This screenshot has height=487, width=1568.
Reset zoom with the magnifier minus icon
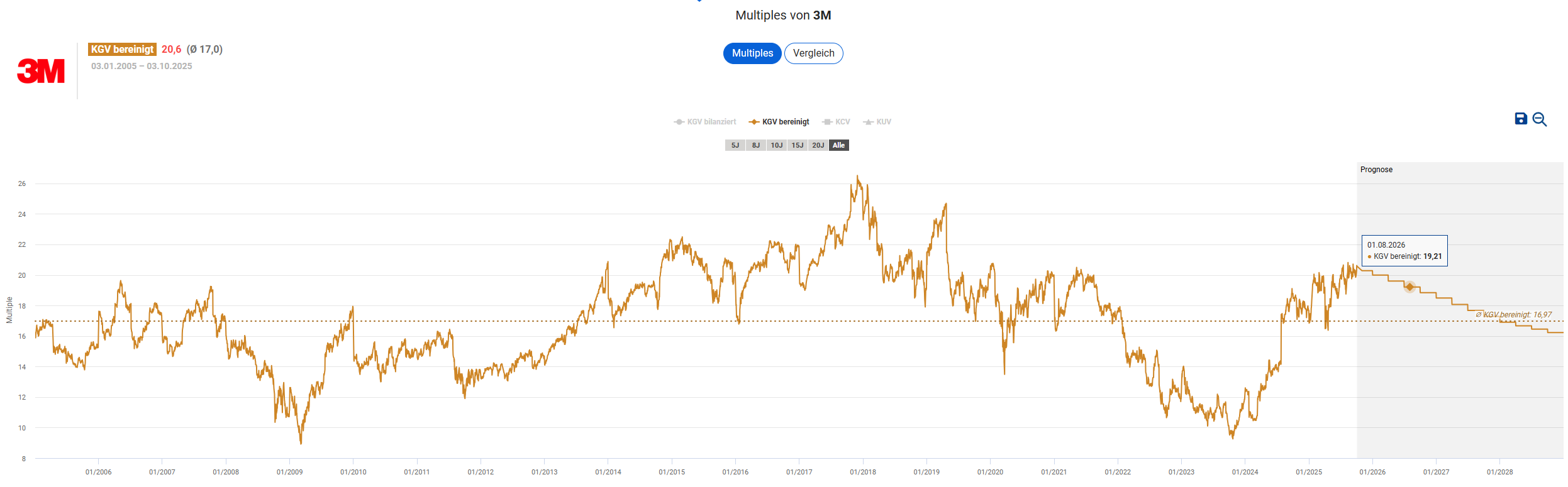[1539, 119]
